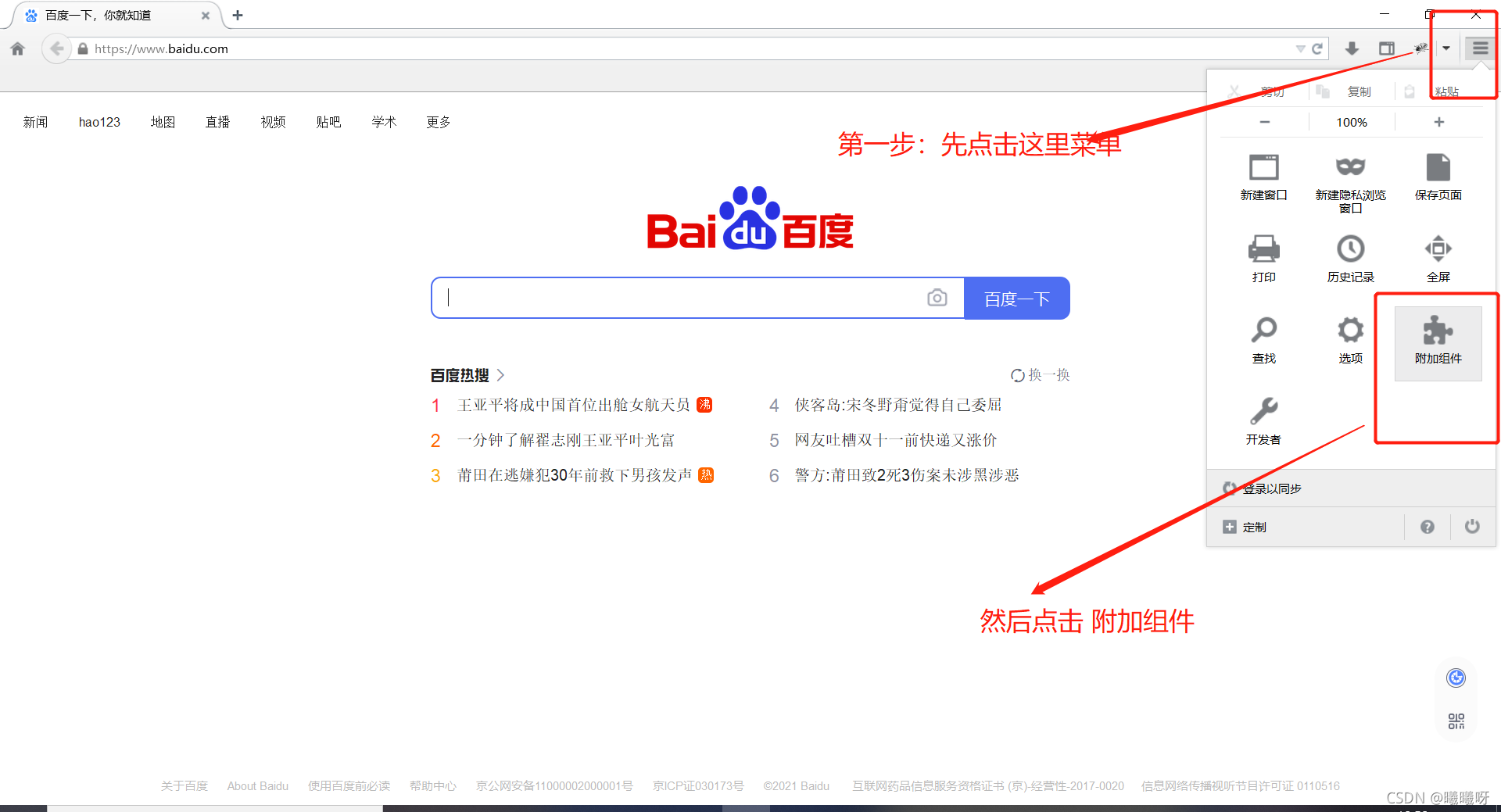1501x812 pixels.
Task: Open 地图 navigation link
Action: (x=163, y=122)
